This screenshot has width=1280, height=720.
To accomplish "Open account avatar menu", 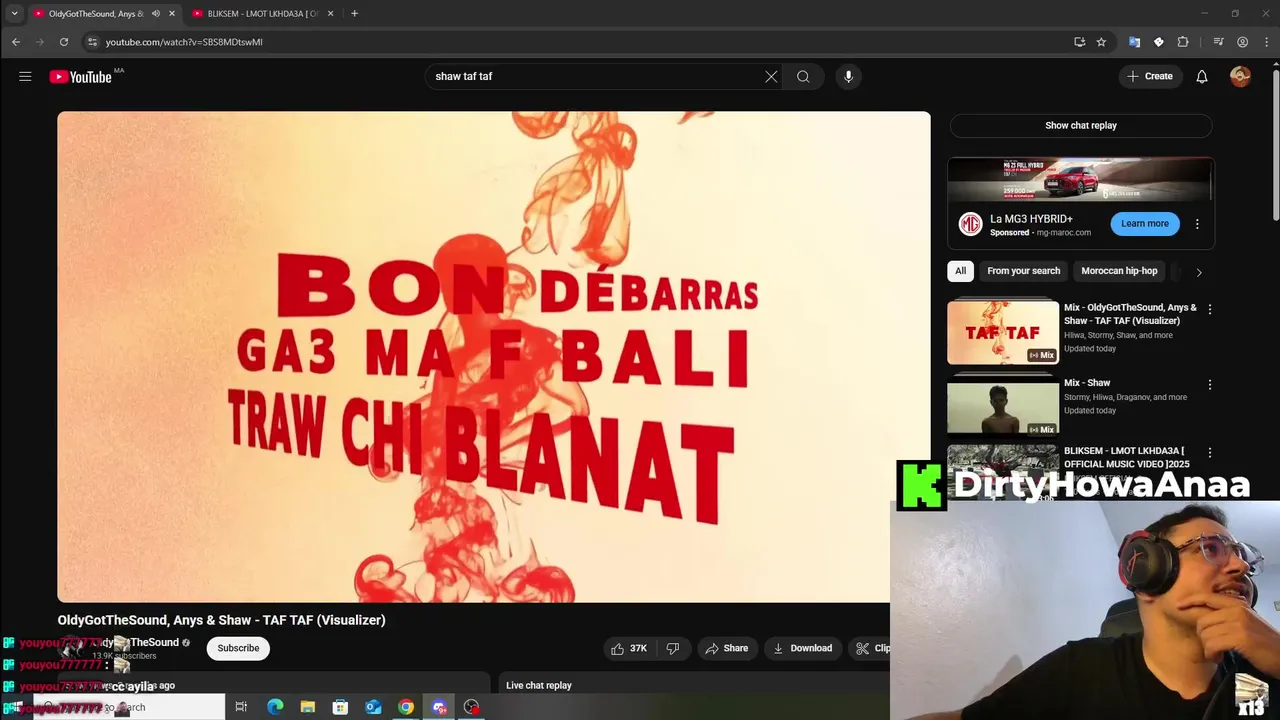I will pyautogui.click(x=1240, y=76).
